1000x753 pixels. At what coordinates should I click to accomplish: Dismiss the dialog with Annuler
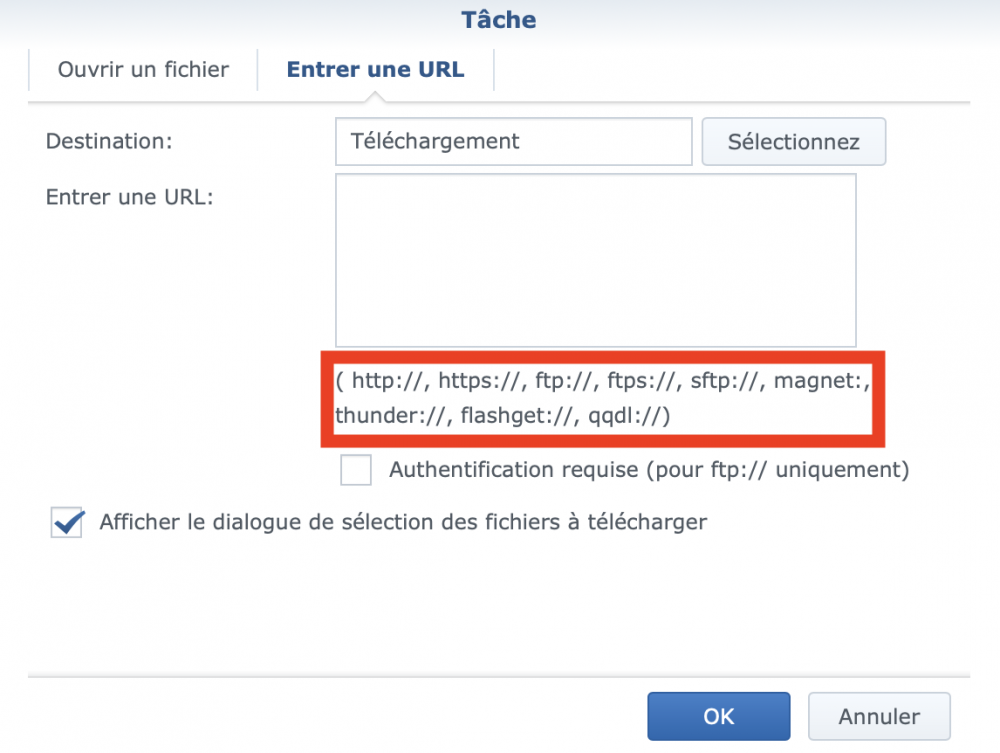click(879, 716)
